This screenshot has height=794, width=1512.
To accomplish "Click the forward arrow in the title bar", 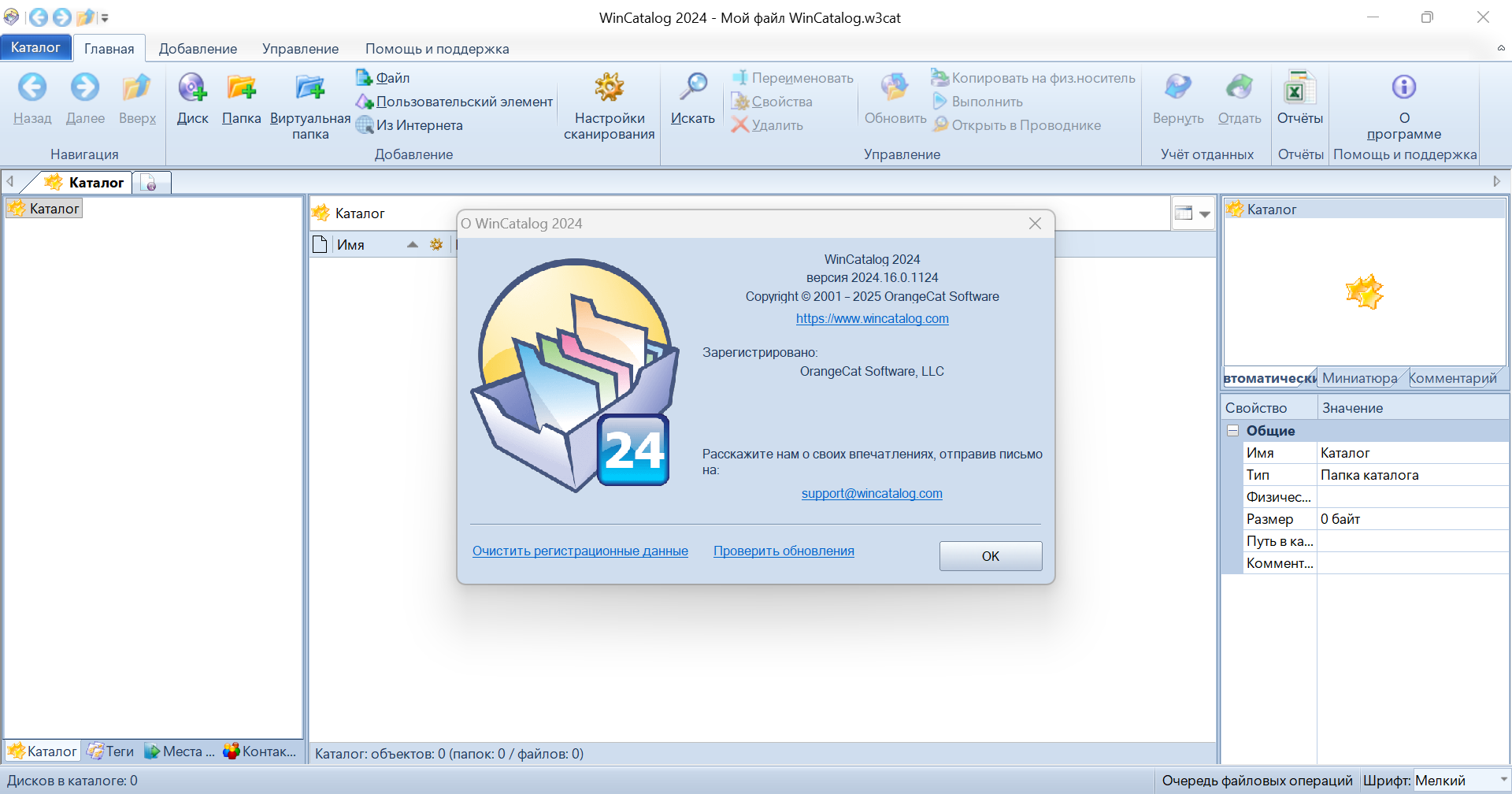I will (x=61, y=17).
